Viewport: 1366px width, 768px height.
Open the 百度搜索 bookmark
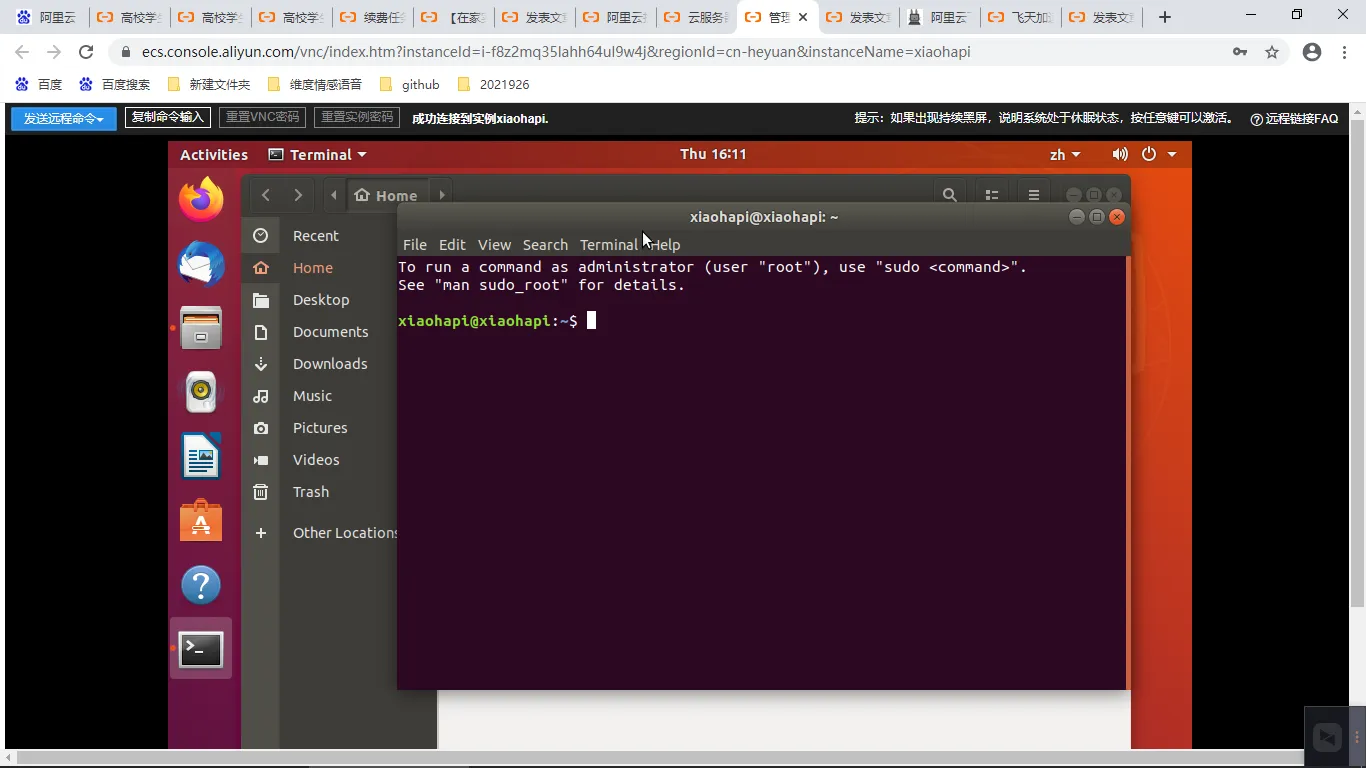115,84
